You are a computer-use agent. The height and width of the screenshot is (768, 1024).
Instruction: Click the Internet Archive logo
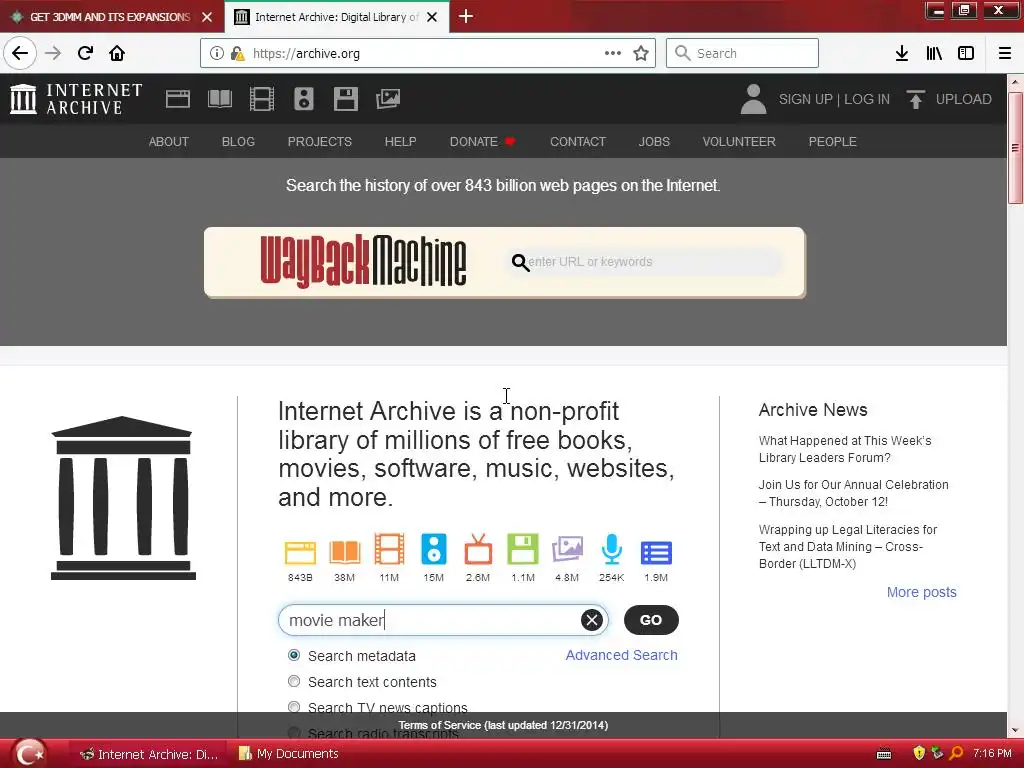[76, 99]
